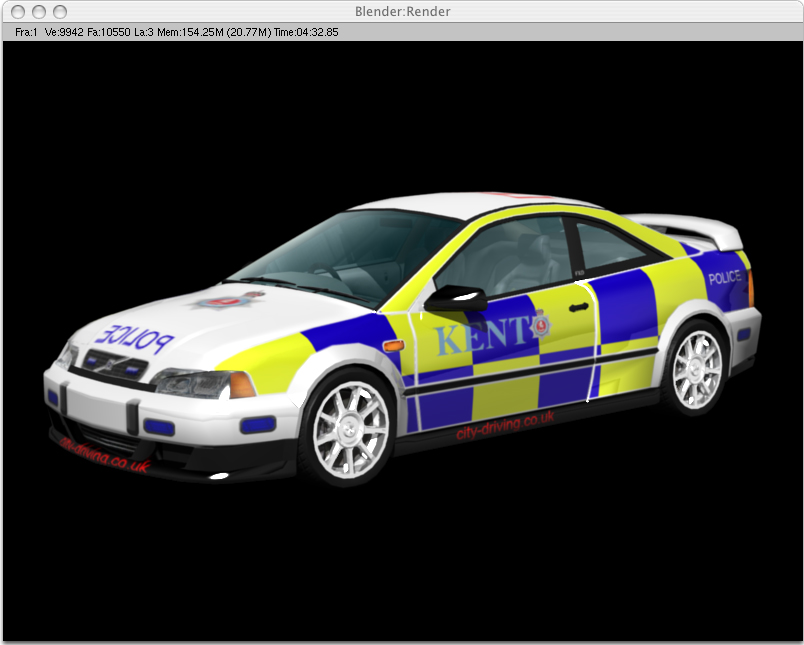
Task: Click the Mem:154.25M memory readout
Action: pos(190,32)
